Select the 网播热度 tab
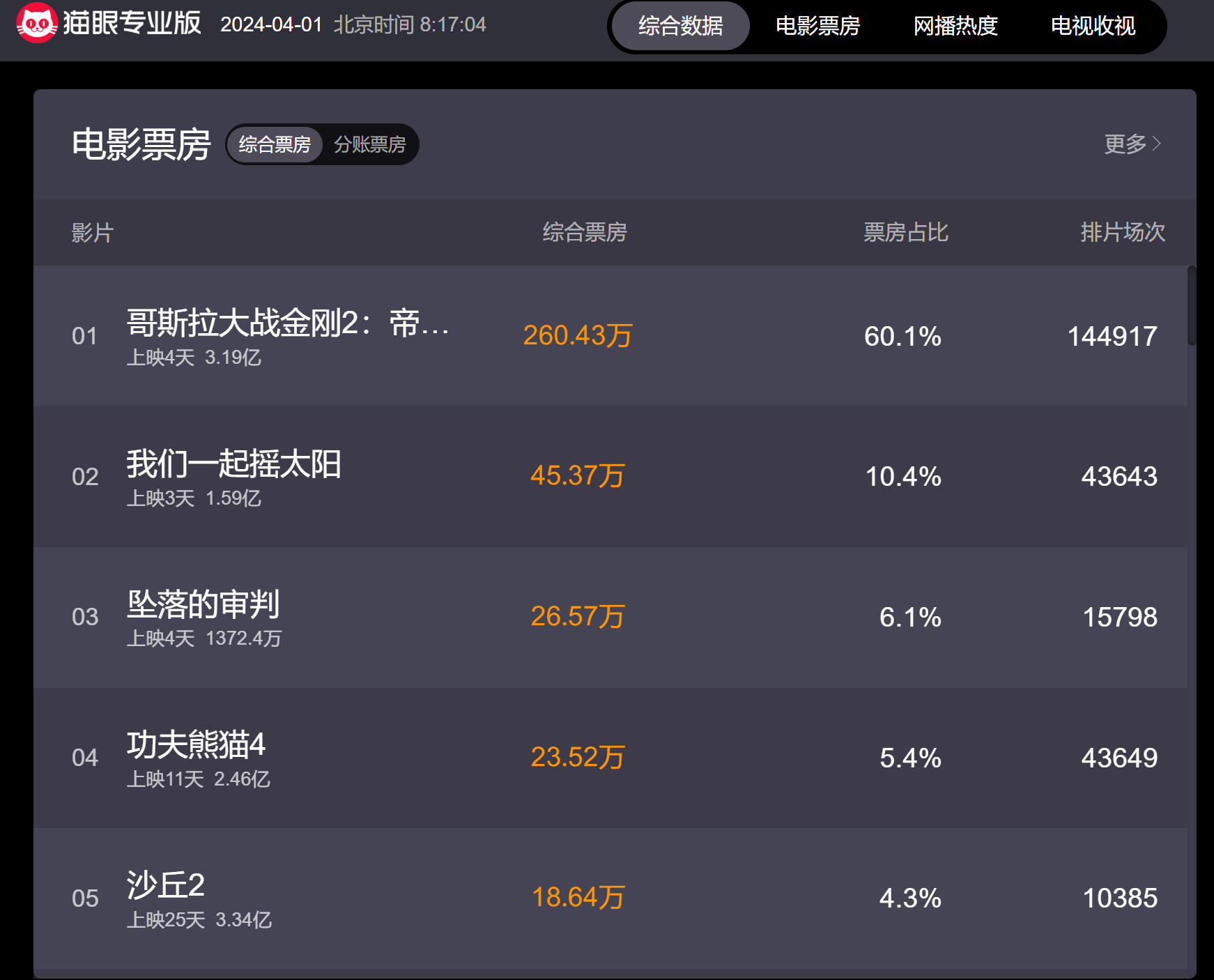Viewport: 1214px width, 980px height. tap(955, 26)
